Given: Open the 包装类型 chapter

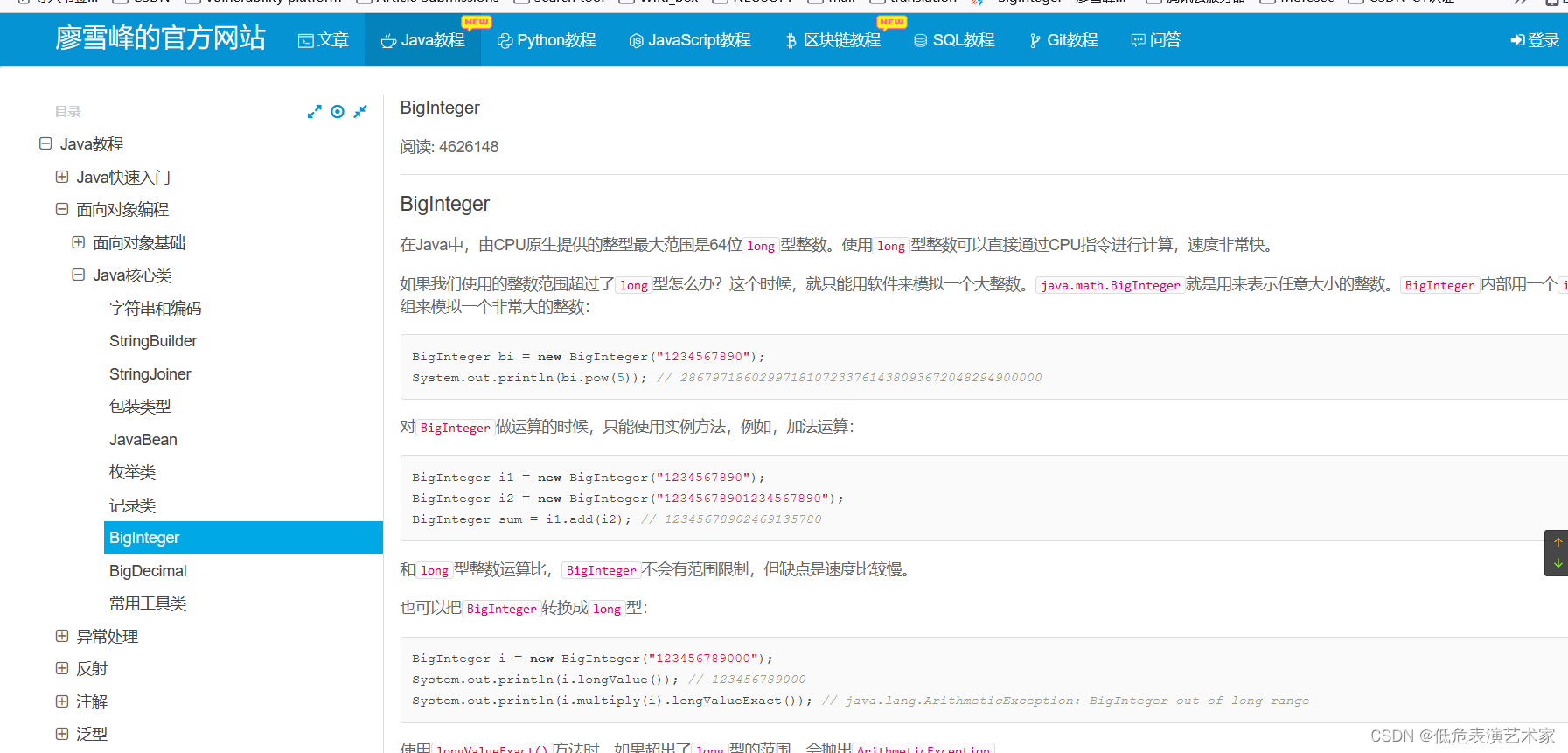Looking at the screenshot, I should 140,407.
